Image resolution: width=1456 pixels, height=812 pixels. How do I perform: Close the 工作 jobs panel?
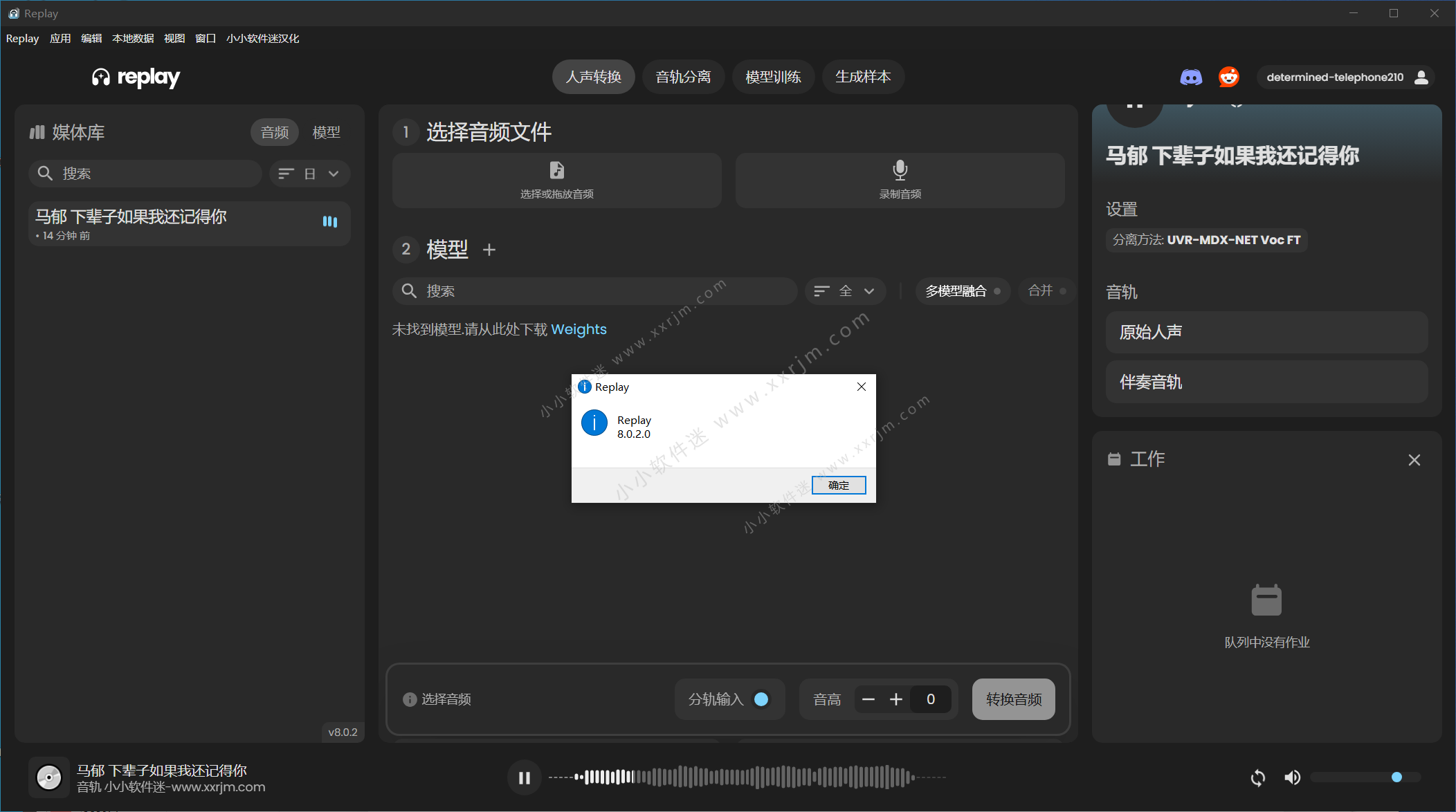(1414, 460)
